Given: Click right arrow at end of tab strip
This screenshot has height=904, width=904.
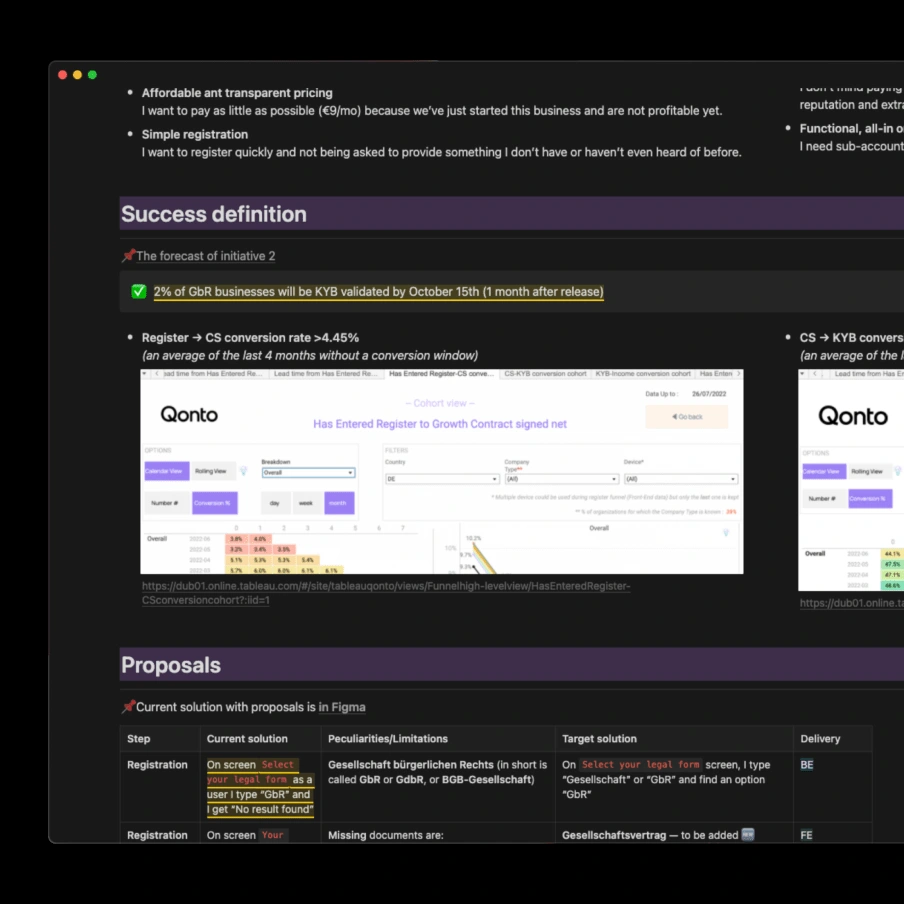Looking at the screenshot, I should point(738,374).
